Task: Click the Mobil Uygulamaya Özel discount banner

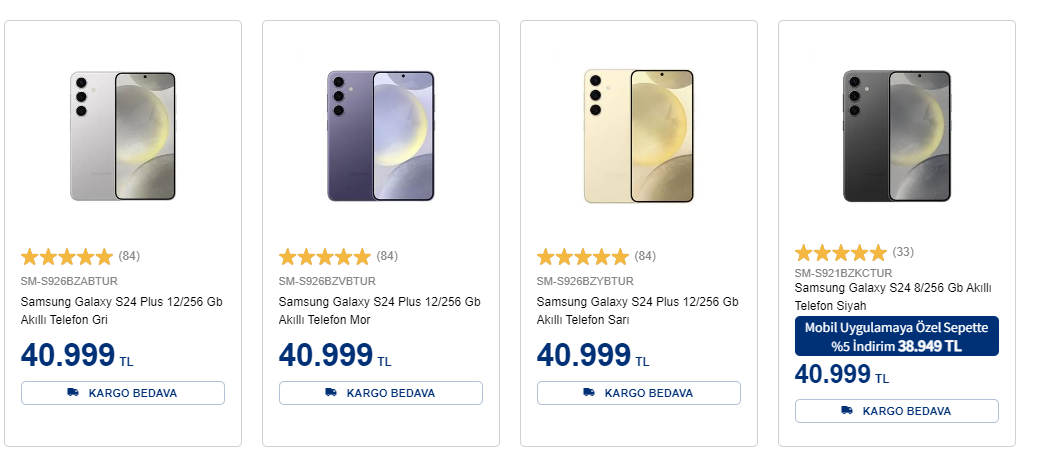Action: tap(897, 337)
